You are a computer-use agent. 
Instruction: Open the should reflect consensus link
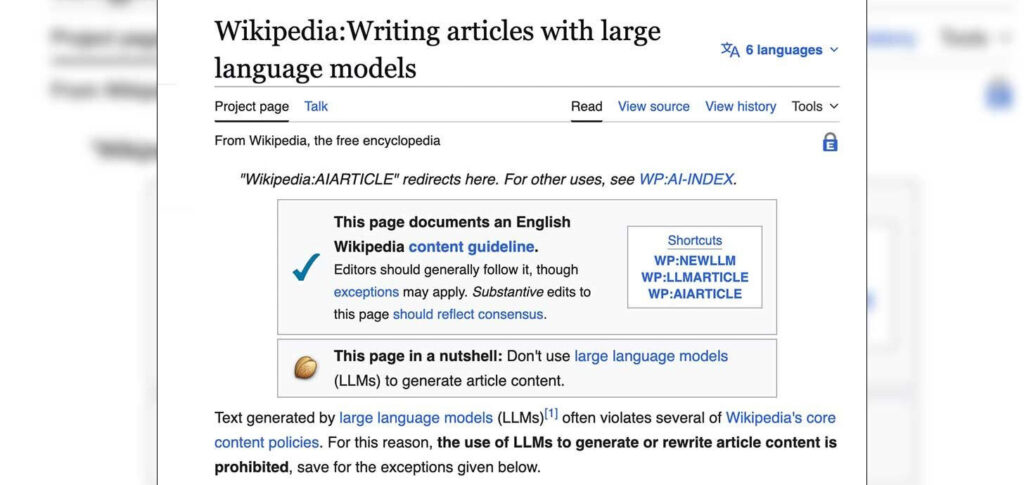pos(468,314)
